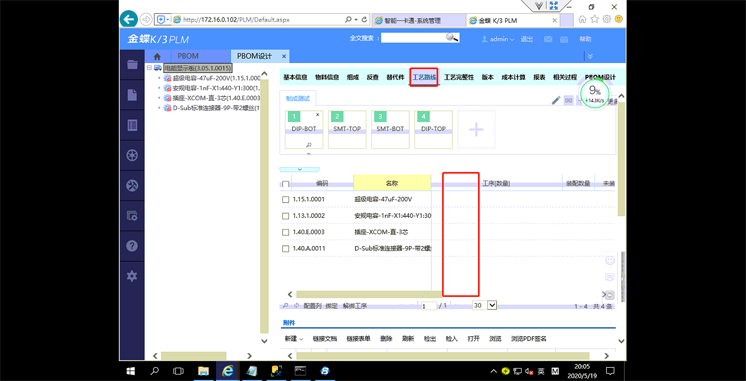Tick the checkbox for row 1.40.E.0003
The height and width of the screenshot is (381, 746).
click(285, 232)
